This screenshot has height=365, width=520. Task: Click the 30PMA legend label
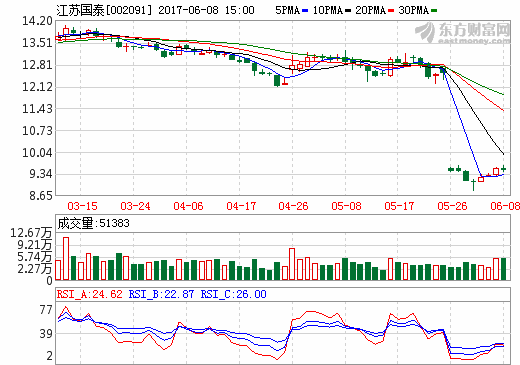point(413,10)
